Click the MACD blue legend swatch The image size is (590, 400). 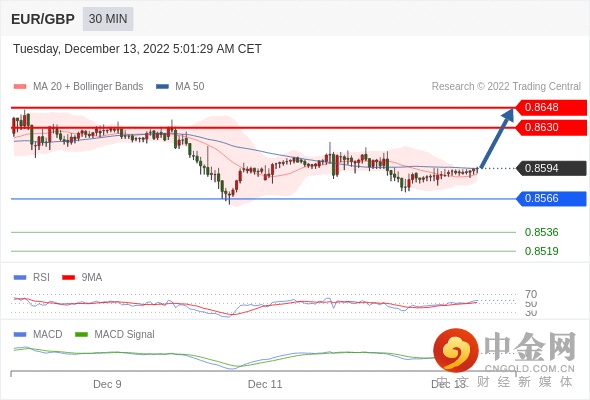click(x=20, y=335)
